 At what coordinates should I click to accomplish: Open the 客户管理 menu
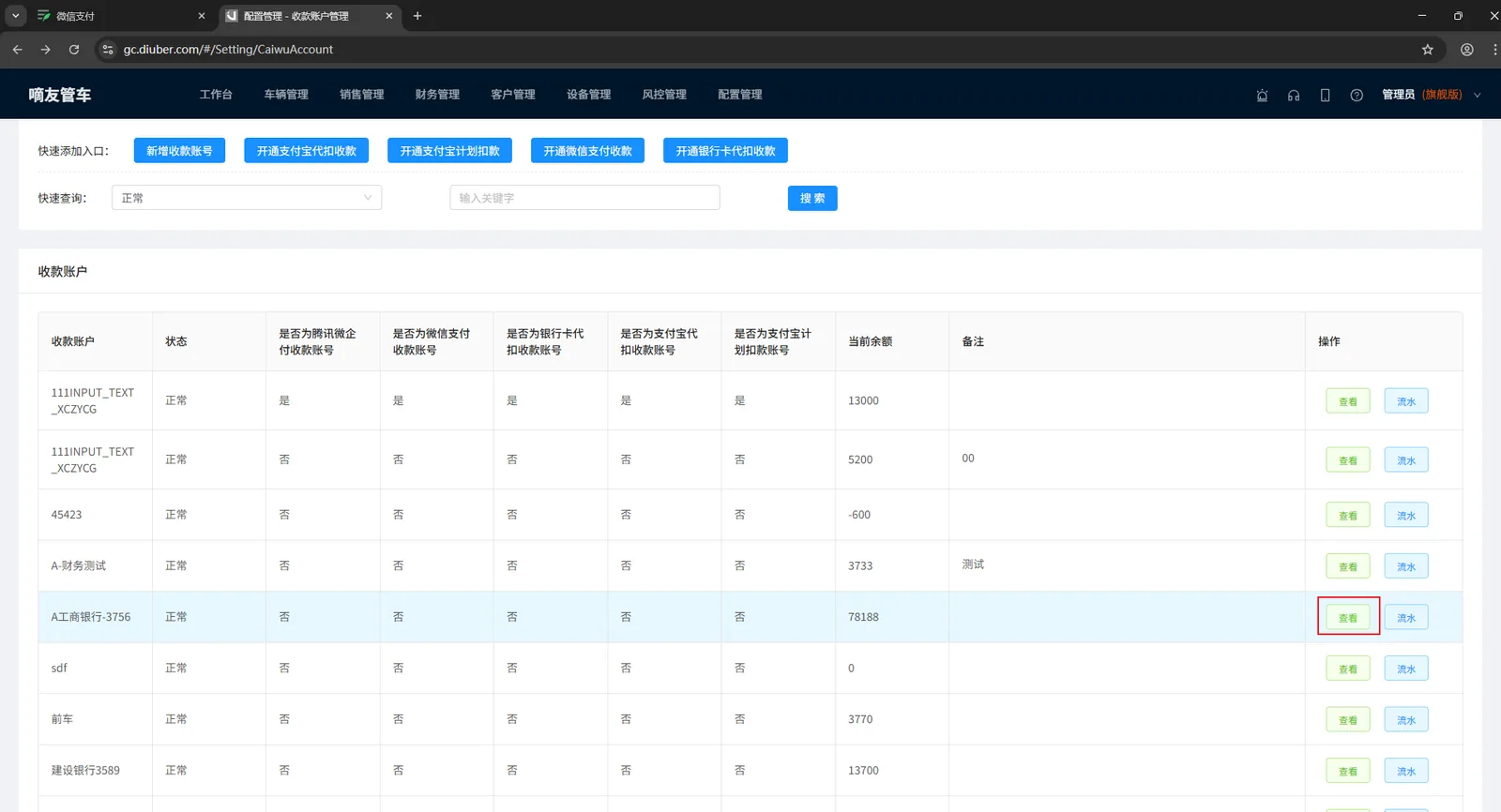(513, 95)
